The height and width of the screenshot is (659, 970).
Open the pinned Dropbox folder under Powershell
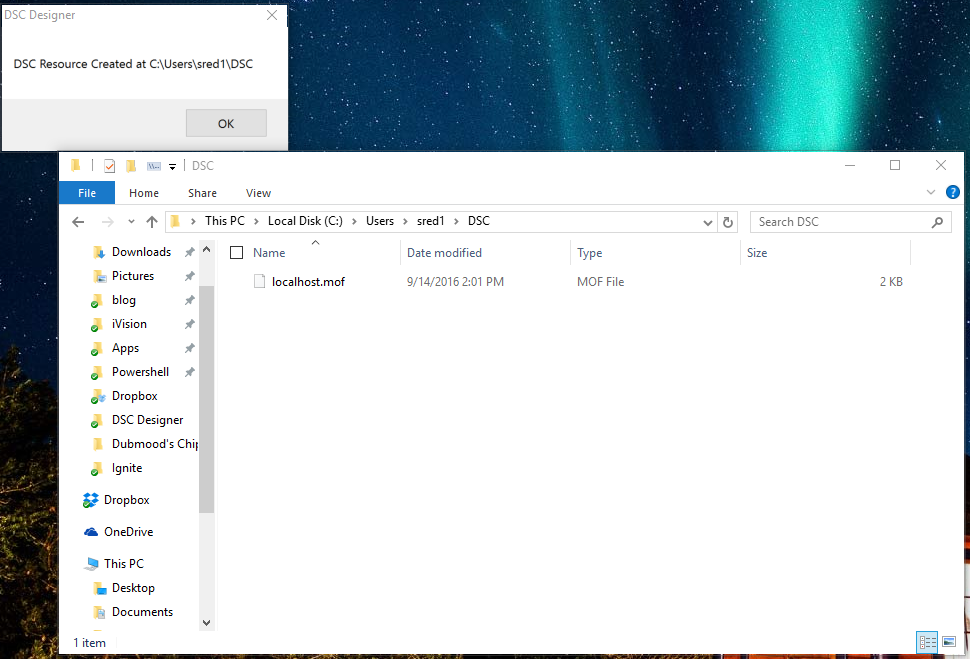click(134, 396)
